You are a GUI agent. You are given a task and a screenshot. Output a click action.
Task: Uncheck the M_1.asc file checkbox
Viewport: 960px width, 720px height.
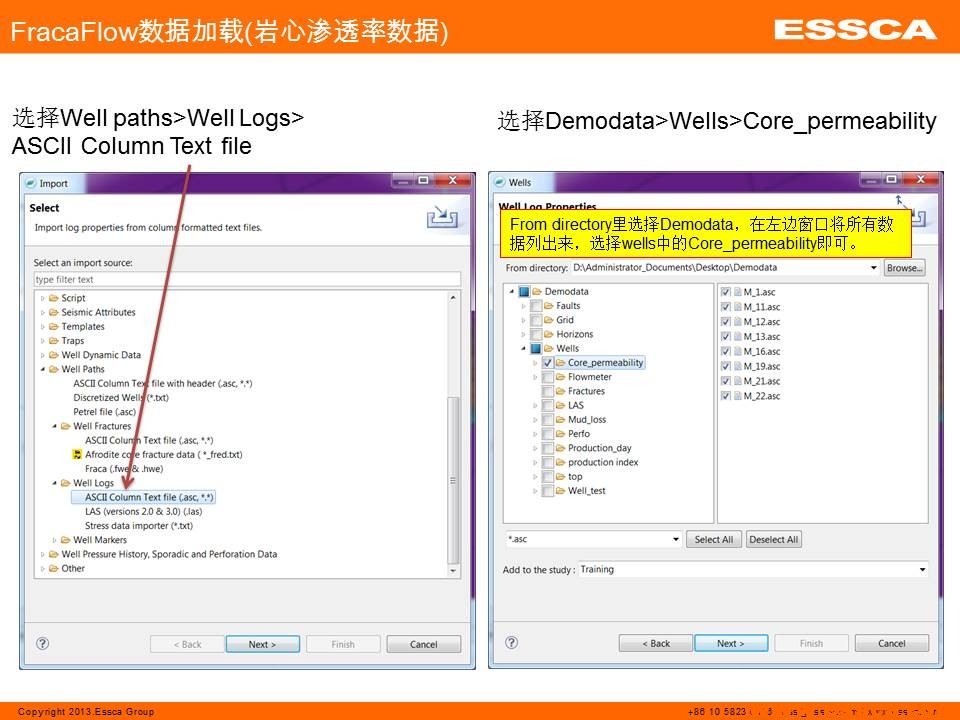click(725, 292)
